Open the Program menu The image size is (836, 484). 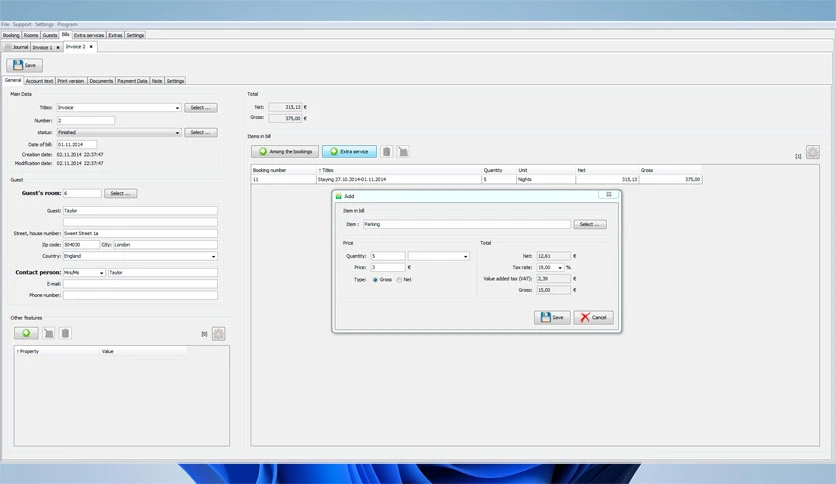coord(67,25)
